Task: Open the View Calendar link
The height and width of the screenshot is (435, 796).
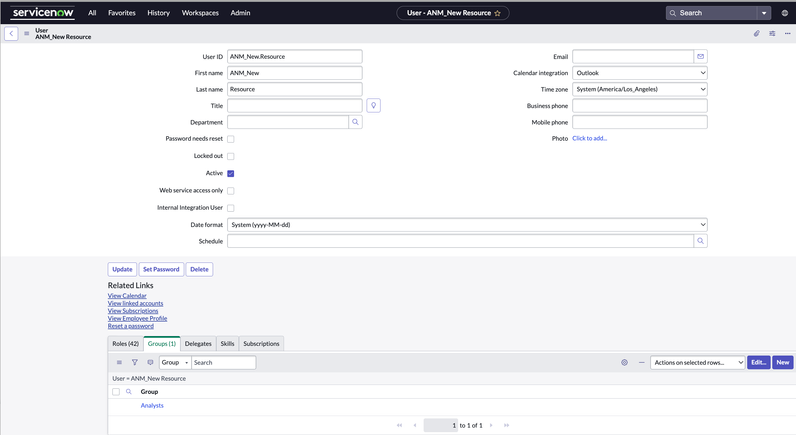Action: (x=127, y=295)
